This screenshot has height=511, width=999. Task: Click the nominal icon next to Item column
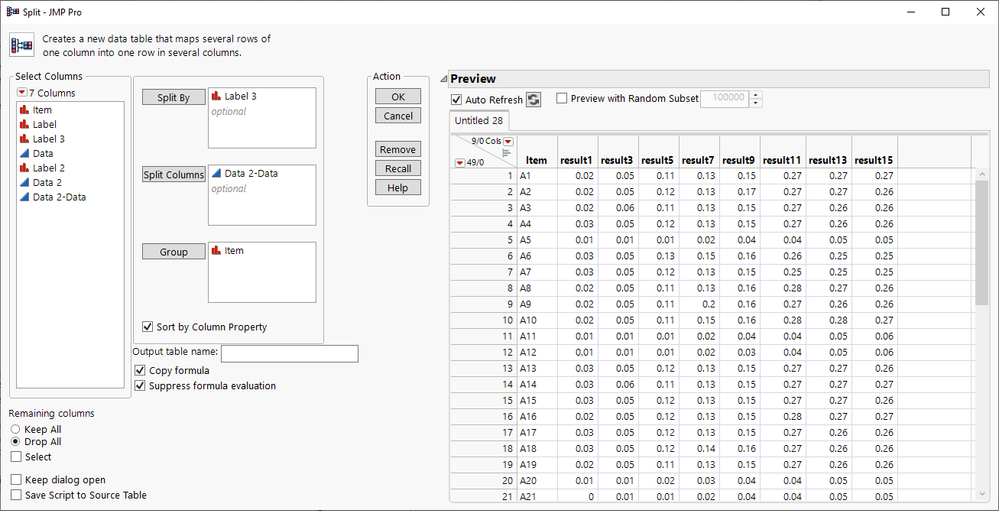tap(24, 111)
